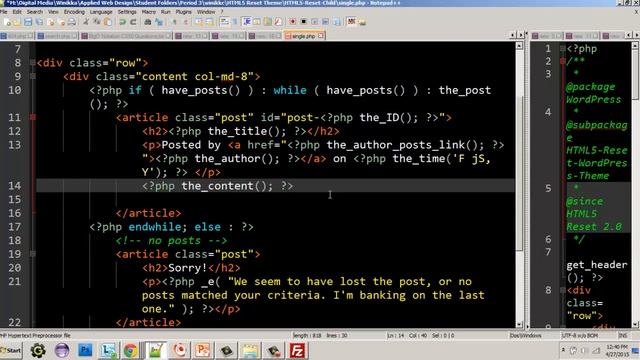Click the left editor scrollbar down arrow

[519, 325]
